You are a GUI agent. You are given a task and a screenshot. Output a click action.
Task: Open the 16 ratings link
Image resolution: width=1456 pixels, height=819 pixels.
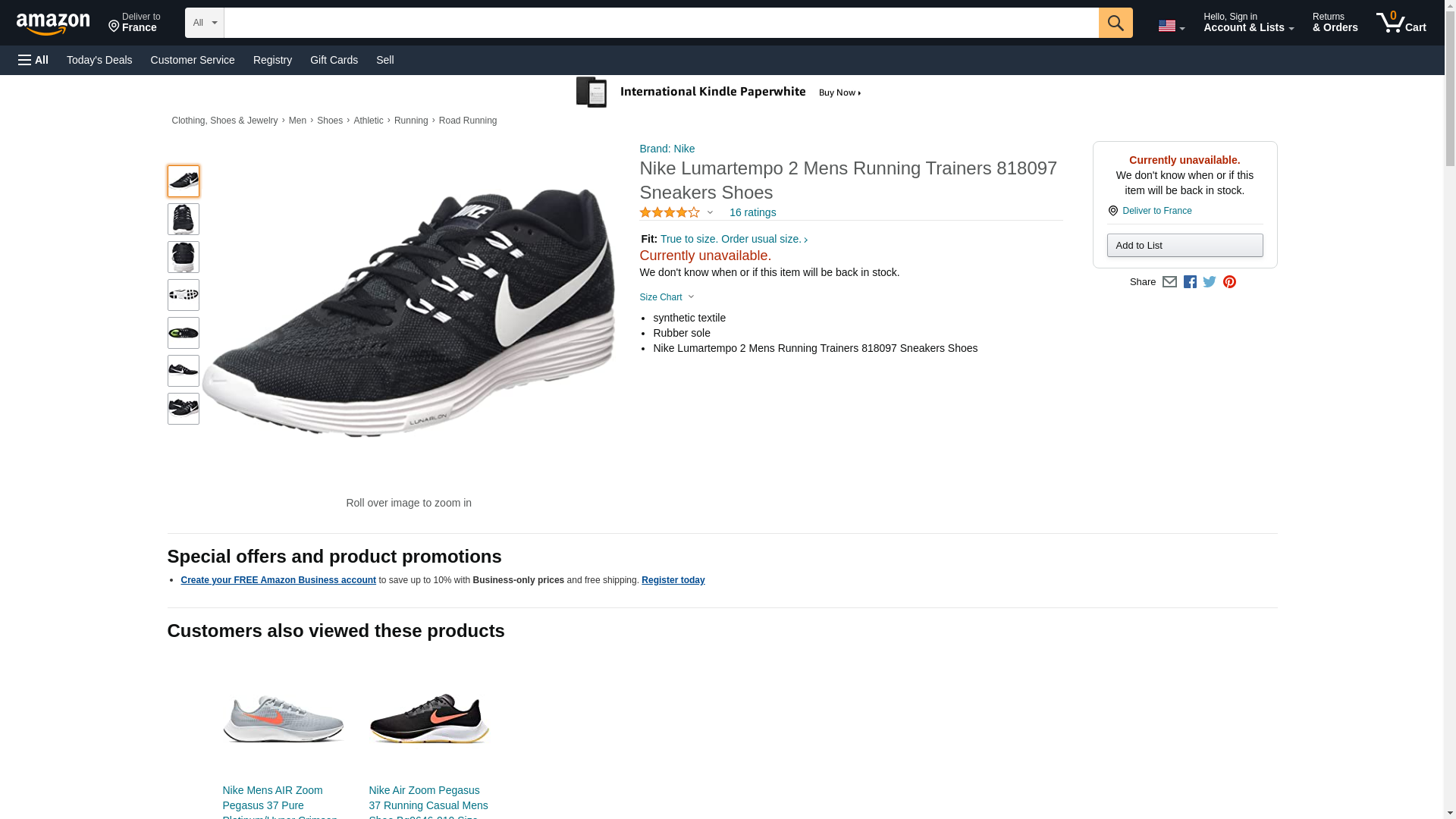click(752, 213)
